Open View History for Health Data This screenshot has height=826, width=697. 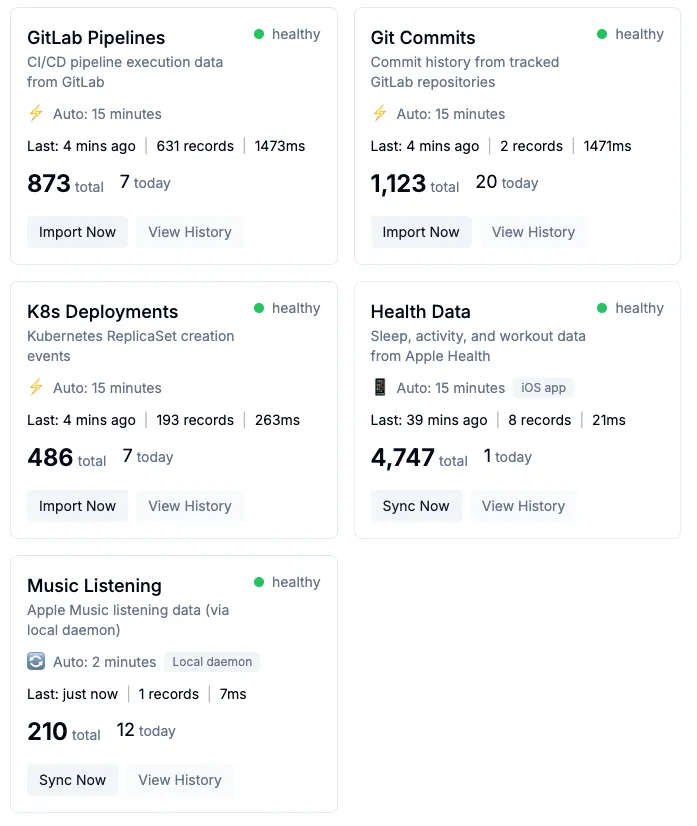click(523, 506)
